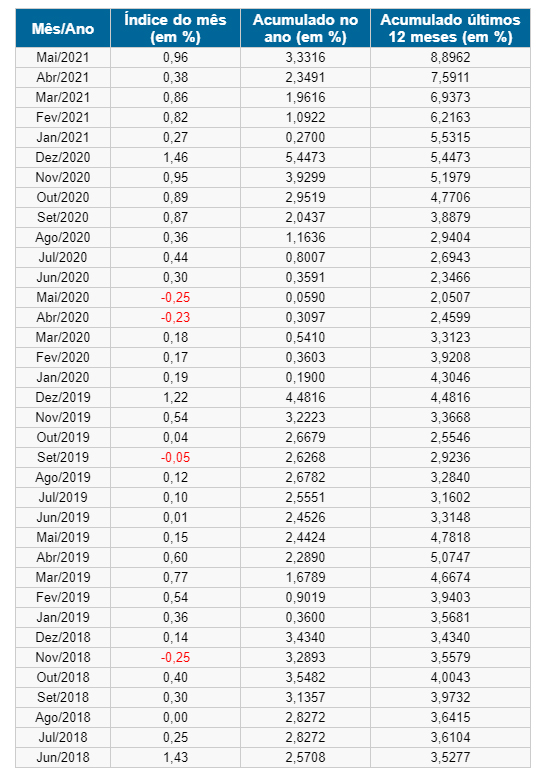Click the red -0,05 value for Set/2019

coord(175,457)
